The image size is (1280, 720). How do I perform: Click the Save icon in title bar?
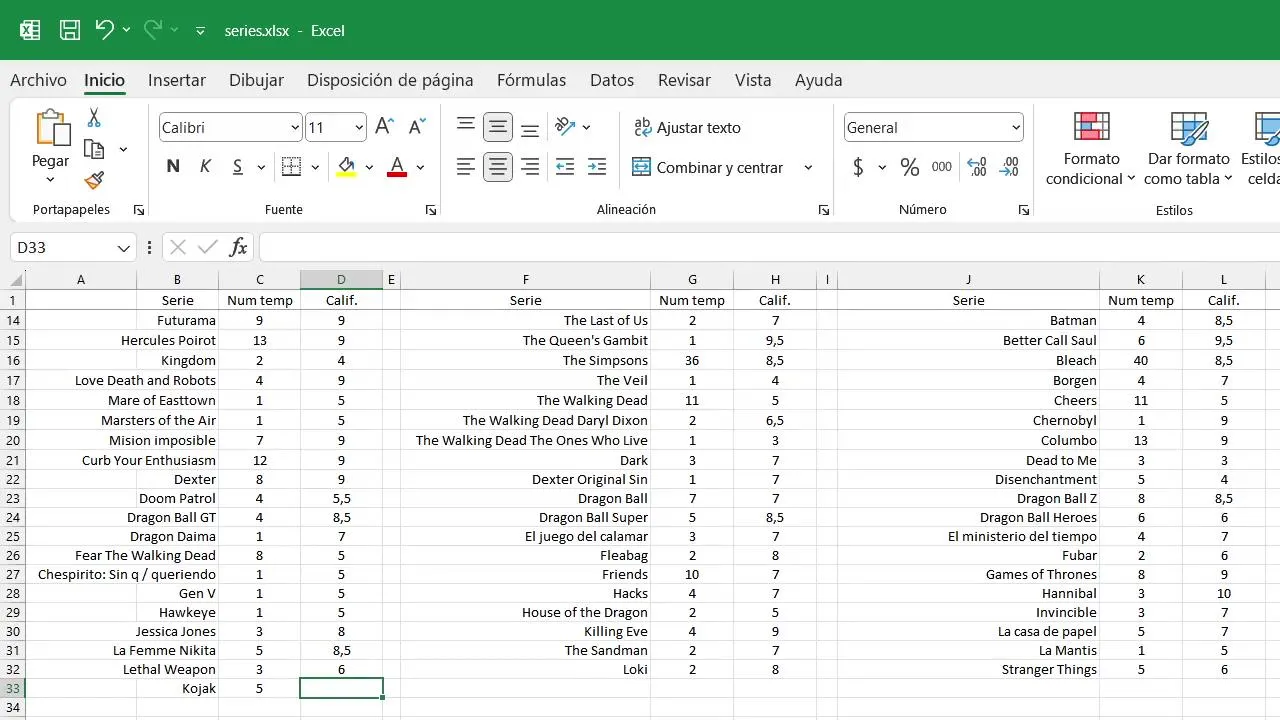click(x=70, y=30)
